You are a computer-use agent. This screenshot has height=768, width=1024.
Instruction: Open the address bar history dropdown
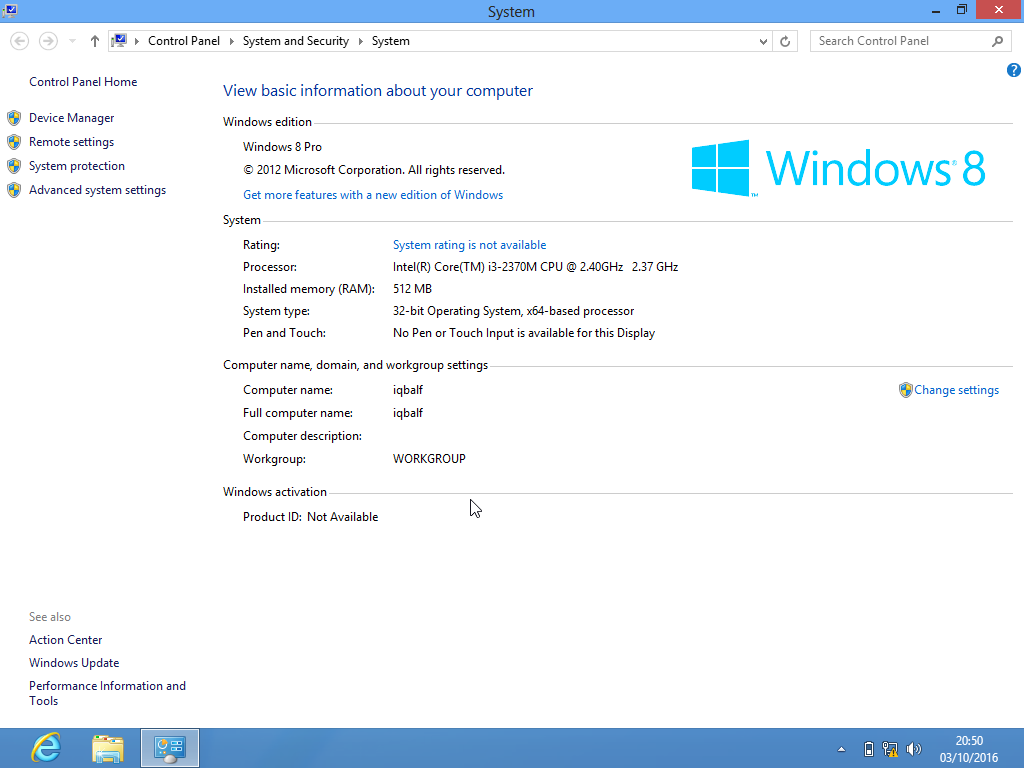pos(763,41)
